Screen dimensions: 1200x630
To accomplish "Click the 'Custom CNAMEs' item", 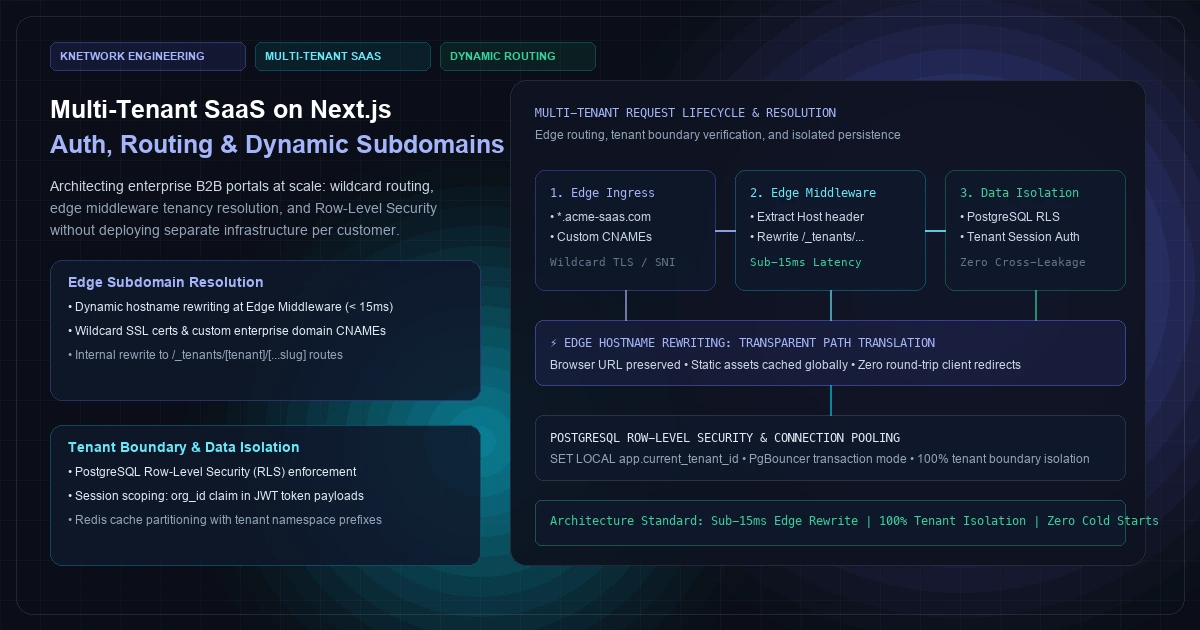I will pos(600,237).
